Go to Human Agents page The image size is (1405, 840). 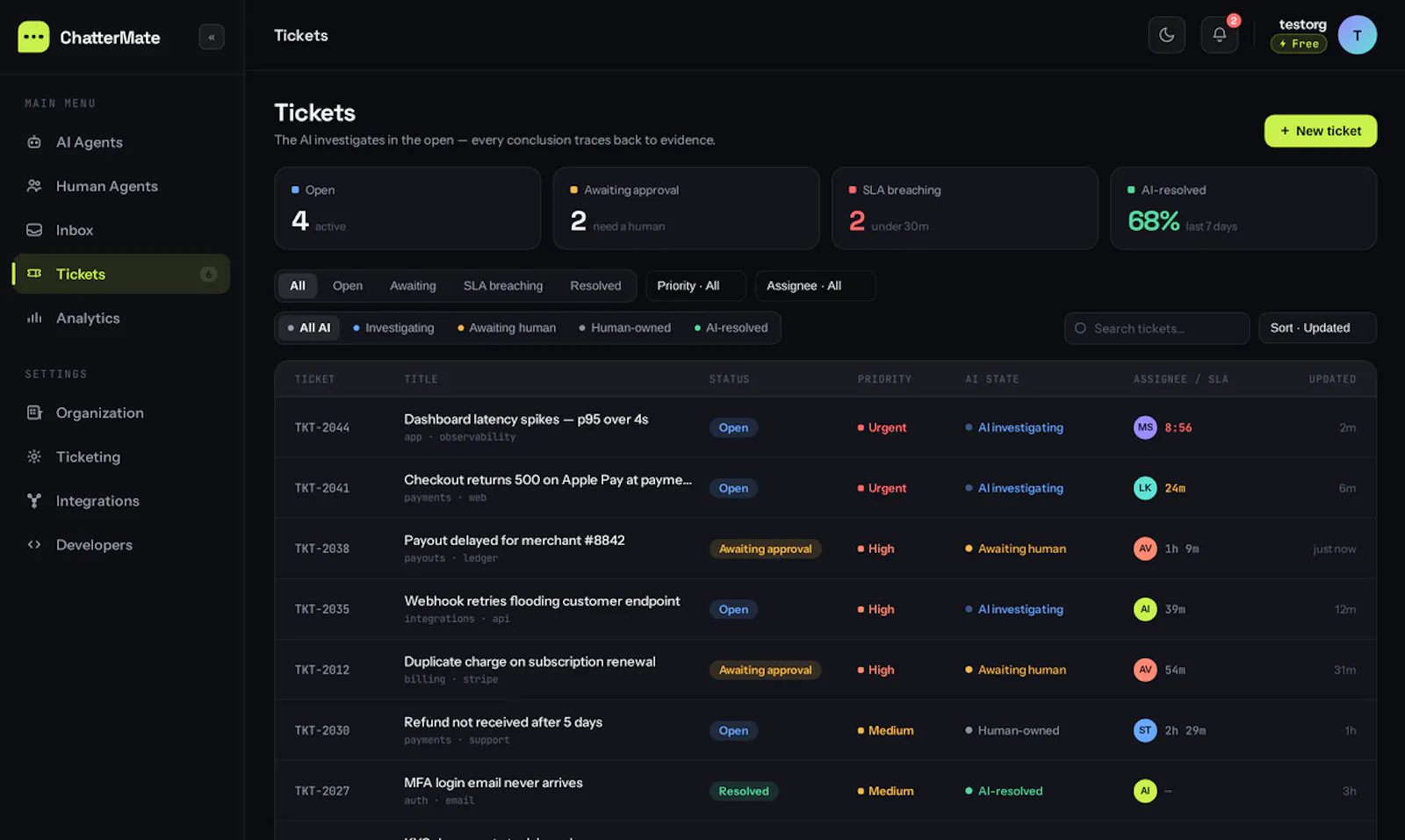coord(121,186)
